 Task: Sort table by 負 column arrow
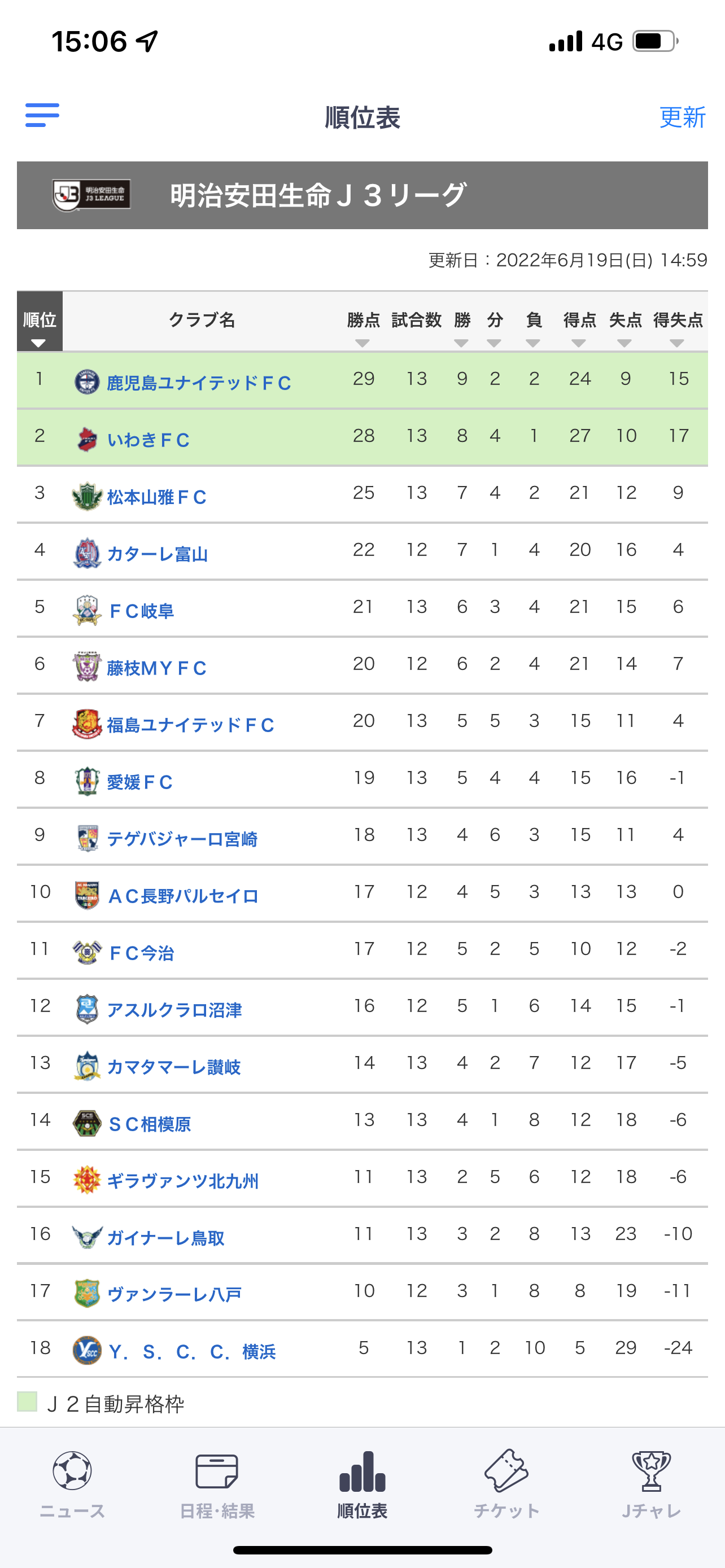coord(533,343)
